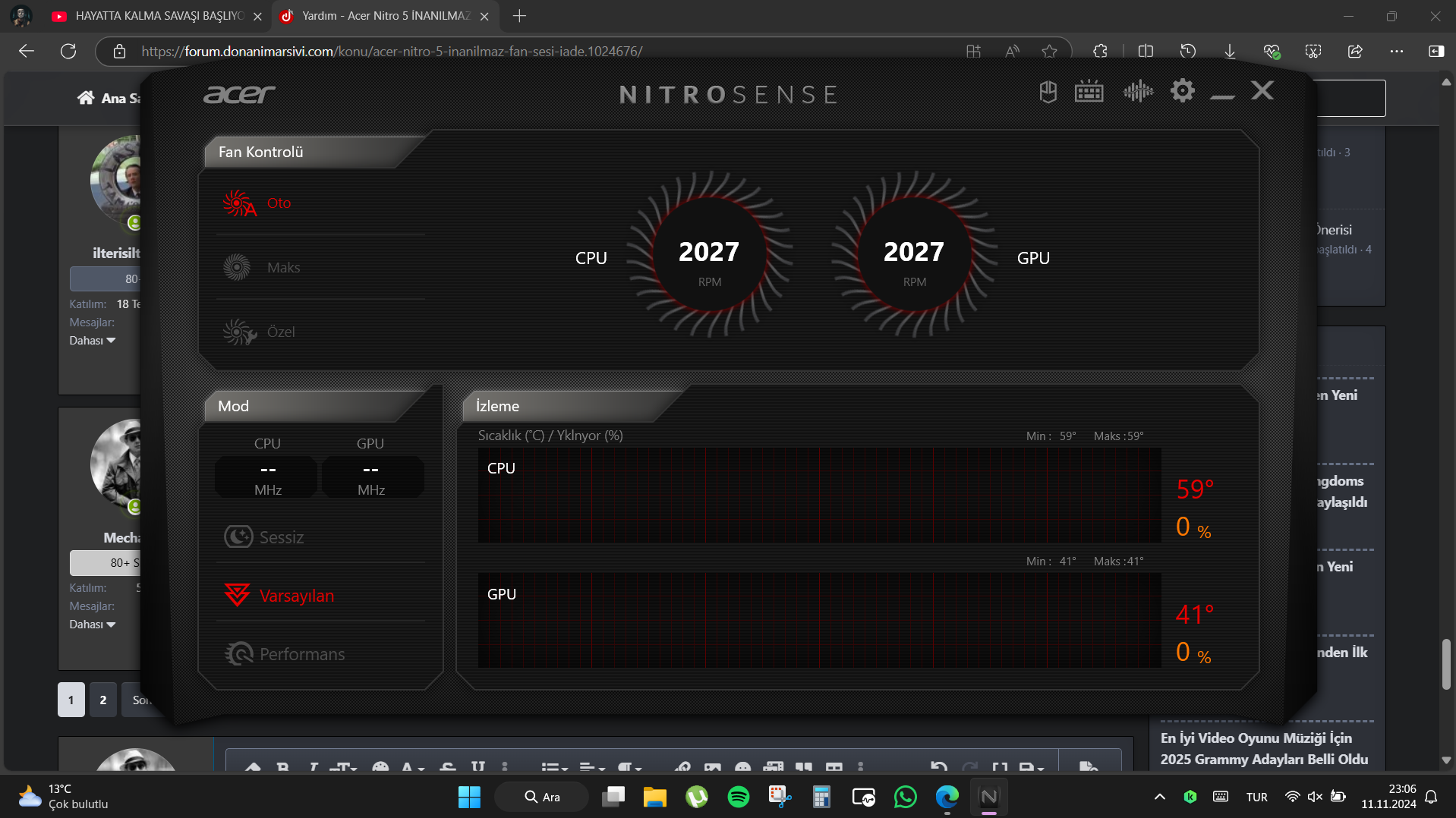This screenshot has height=818, width=1456.
Task: Start Edge web capture screenshot tool
Action: click(x=1313, y=51)
